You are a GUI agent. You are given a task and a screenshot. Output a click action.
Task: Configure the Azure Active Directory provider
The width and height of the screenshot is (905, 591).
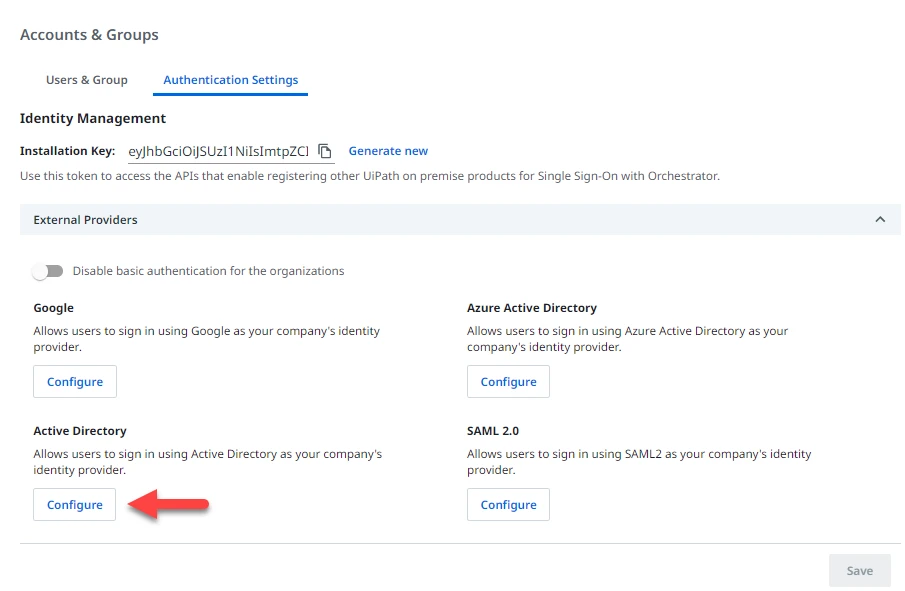508,381
